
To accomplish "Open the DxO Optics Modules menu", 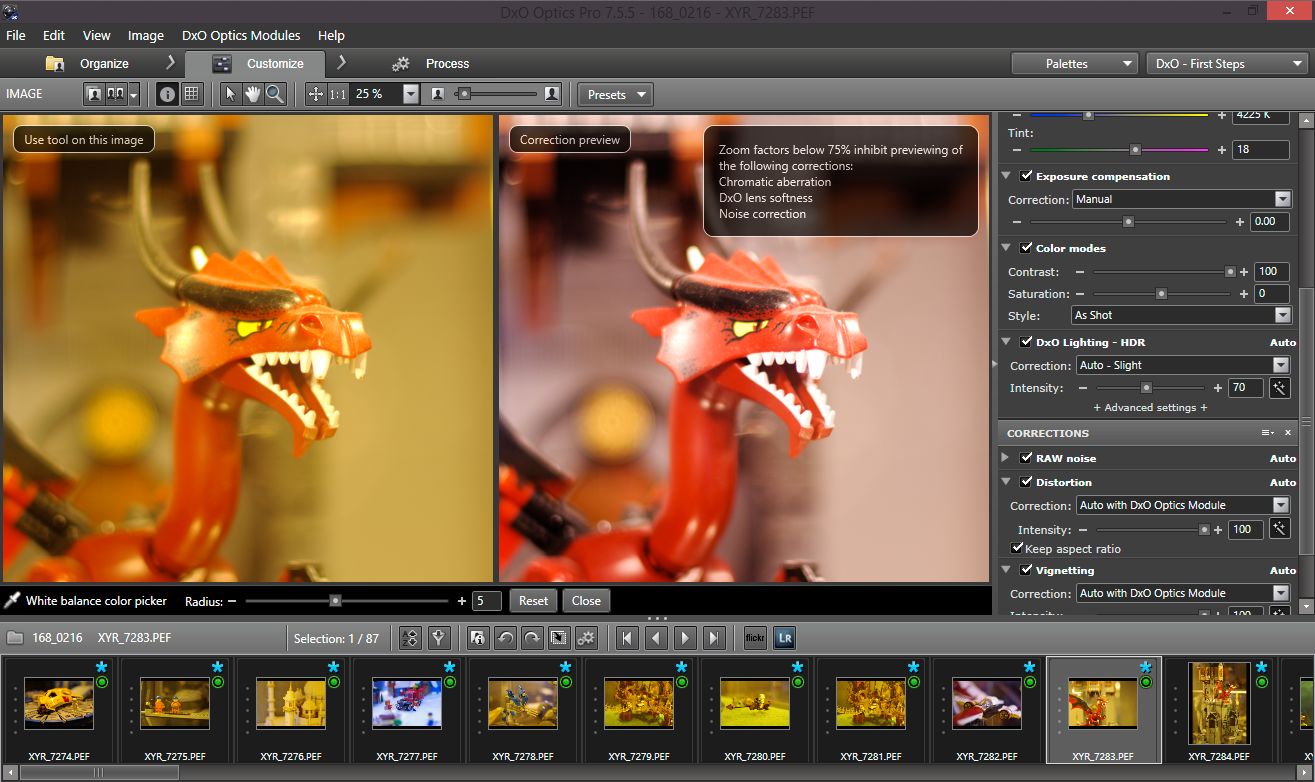I will [x=241, y=35].
